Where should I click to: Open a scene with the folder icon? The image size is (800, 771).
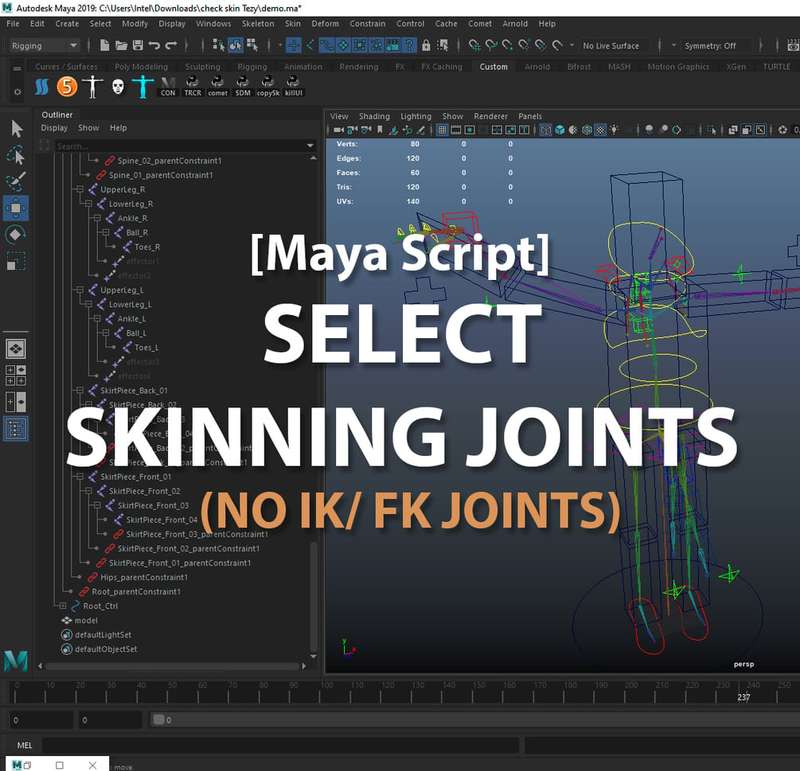tap(121, 45)
